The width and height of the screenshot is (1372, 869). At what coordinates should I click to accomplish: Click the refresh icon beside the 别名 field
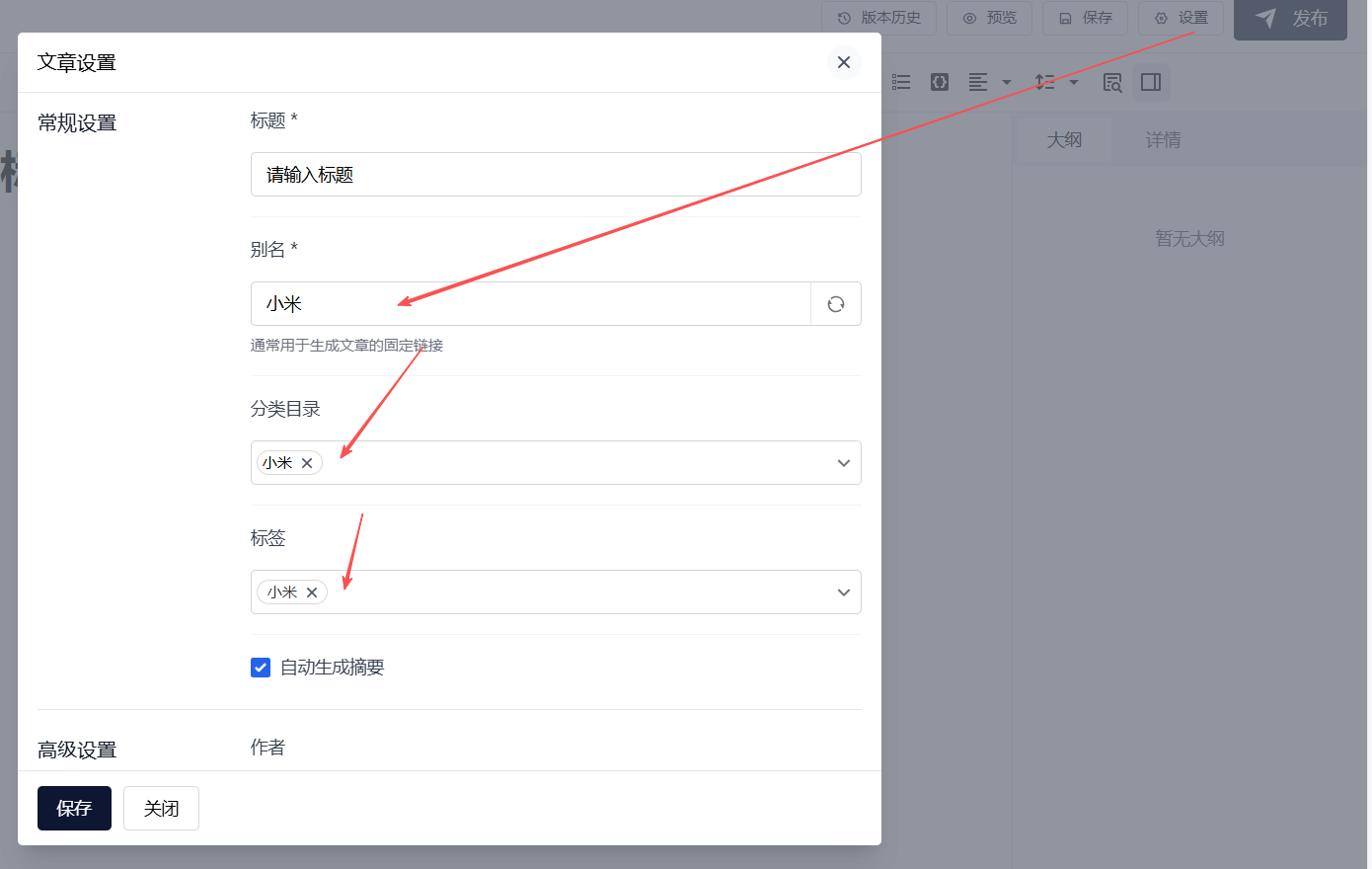tap(836, 304)
